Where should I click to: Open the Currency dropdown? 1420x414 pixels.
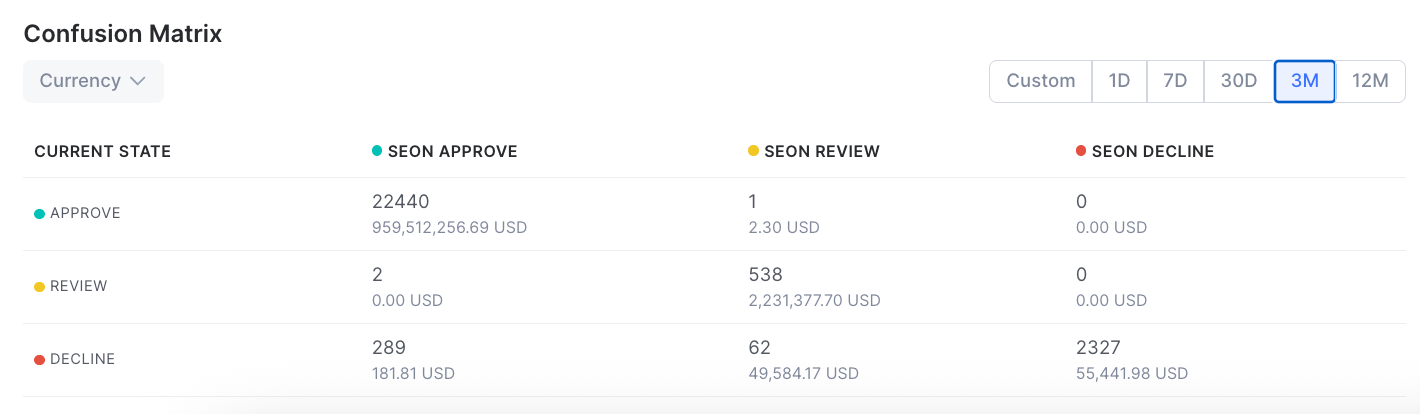coord(93,81)
